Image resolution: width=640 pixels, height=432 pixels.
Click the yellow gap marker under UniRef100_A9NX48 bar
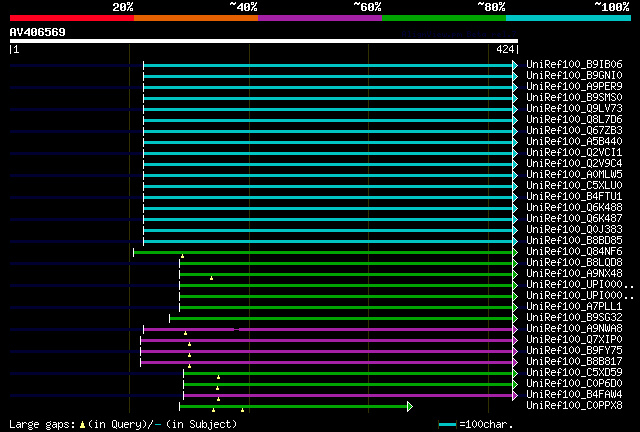tap(211, 278)
